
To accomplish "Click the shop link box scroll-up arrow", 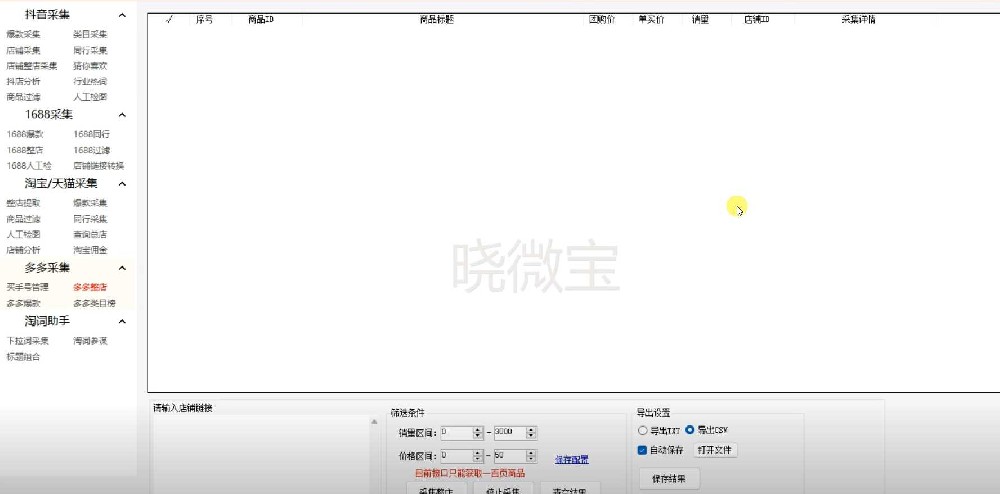I will (374, 421).
